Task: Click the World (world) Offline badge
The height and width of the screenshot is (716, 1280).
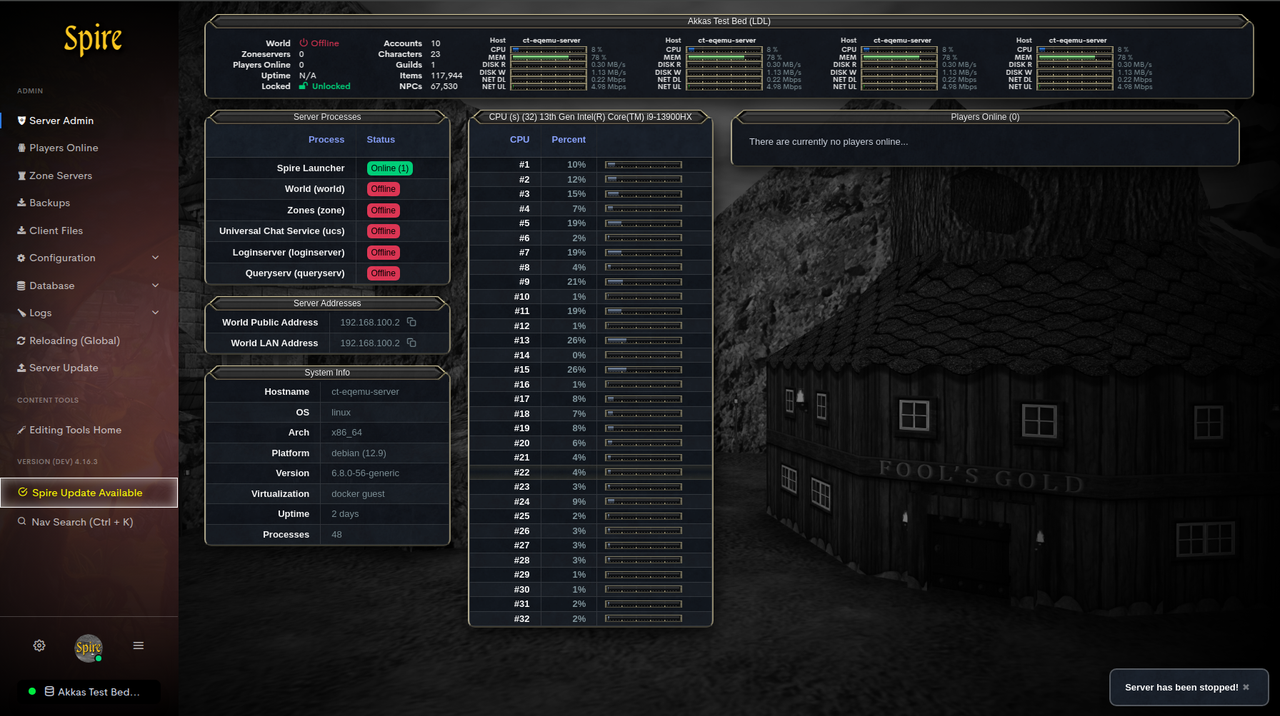Action: coord(383,189)
